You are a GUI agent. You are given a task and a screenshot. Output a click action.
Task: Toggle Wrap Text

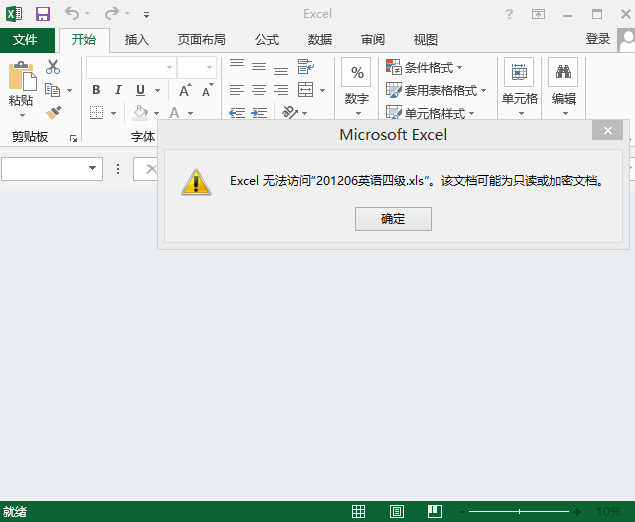306,67
